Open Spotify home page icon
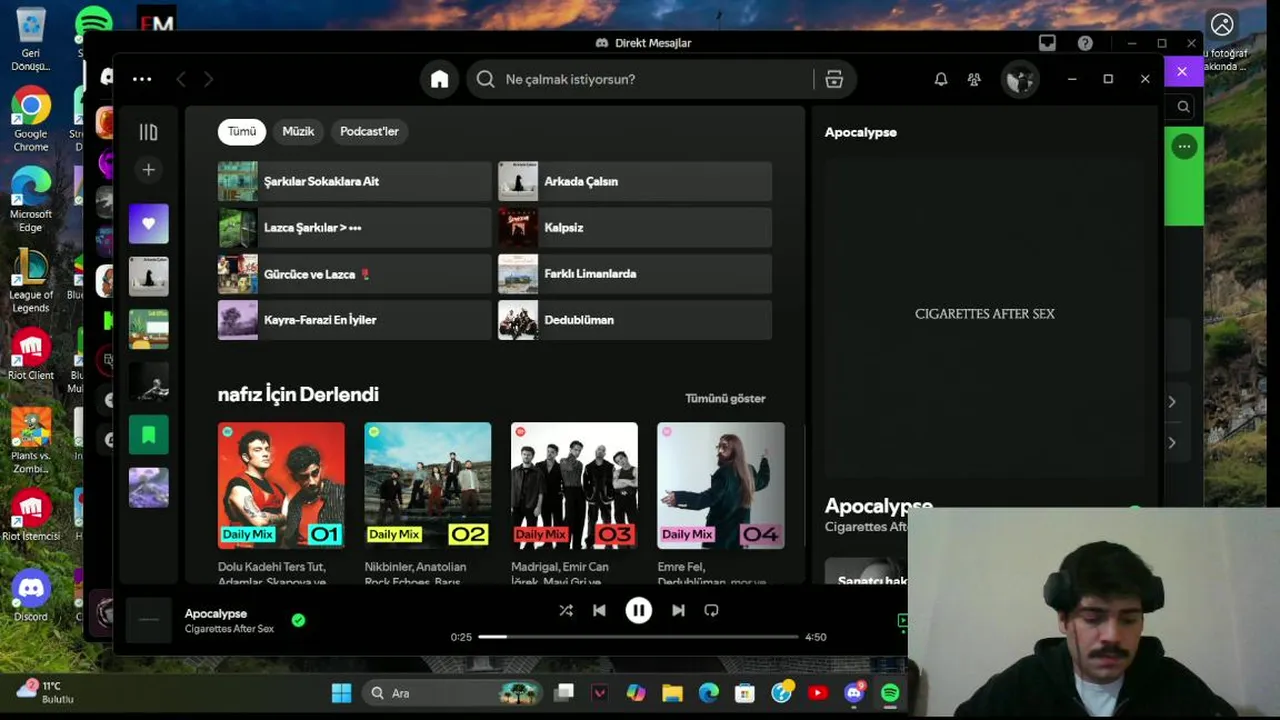 [x=439, y=80]
